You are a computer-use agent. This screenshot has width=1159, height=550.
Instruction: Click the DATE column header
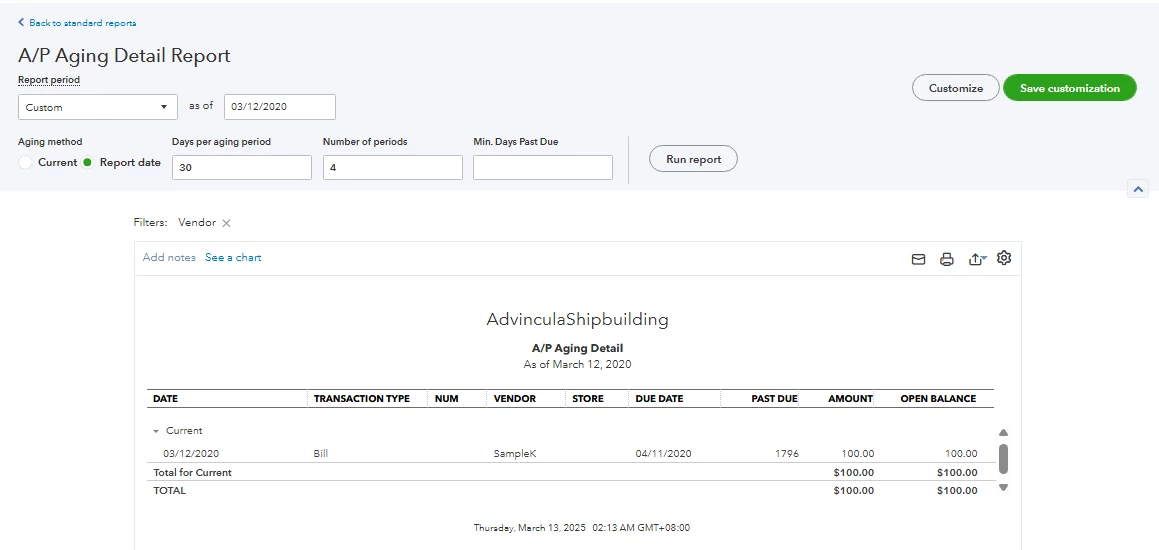coord(166,398)
